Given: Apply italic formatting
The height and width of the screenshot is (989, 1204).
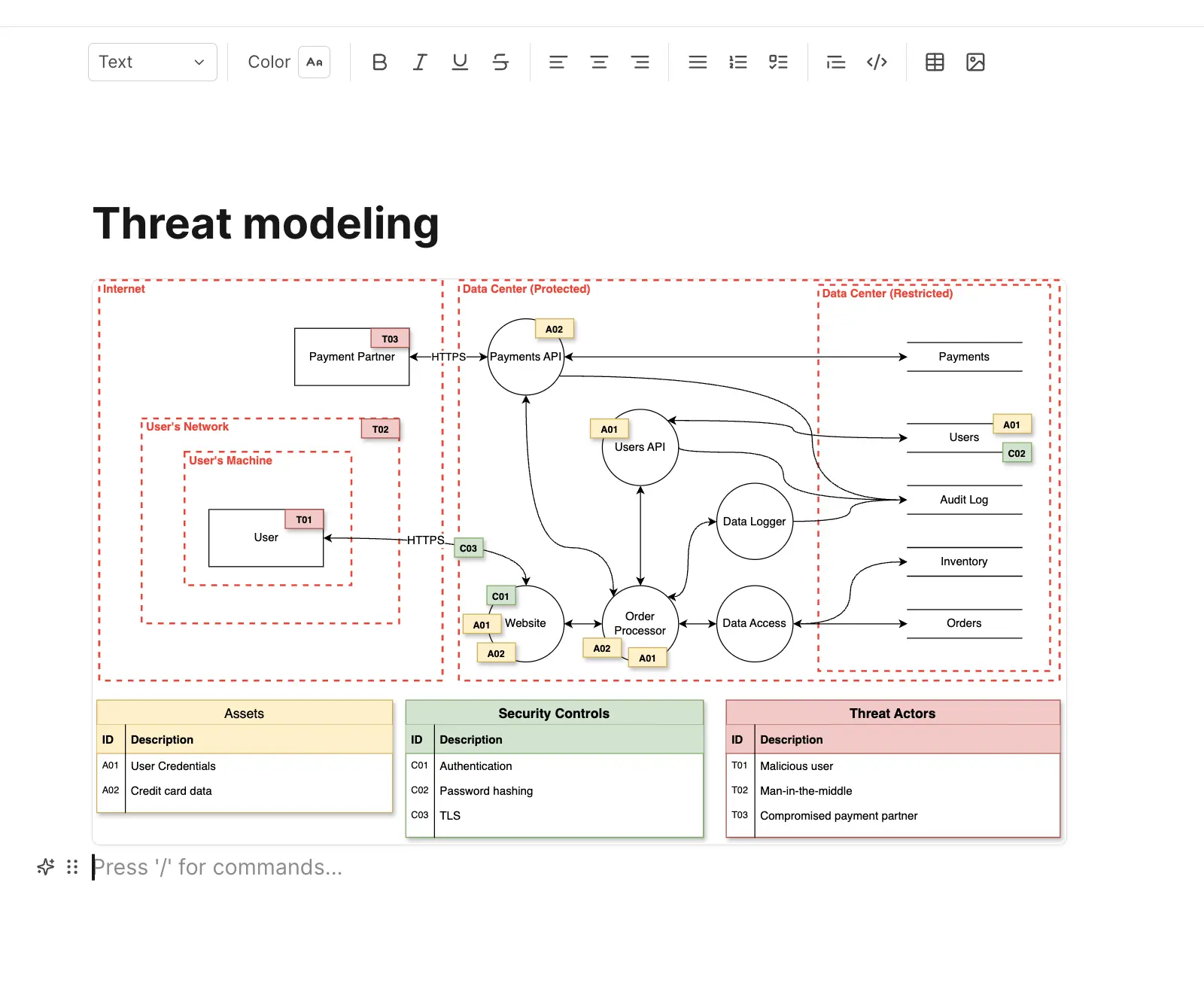Looking at the screenshot, I should [x=420, y=62].
